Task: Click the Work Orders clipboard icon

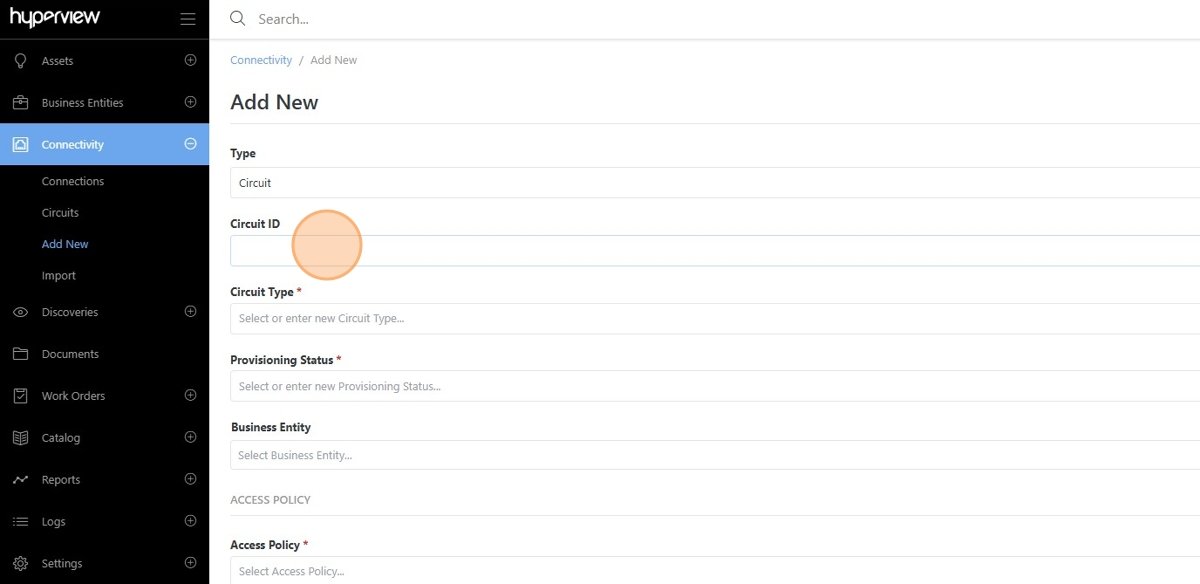Action: click(20, 396)
